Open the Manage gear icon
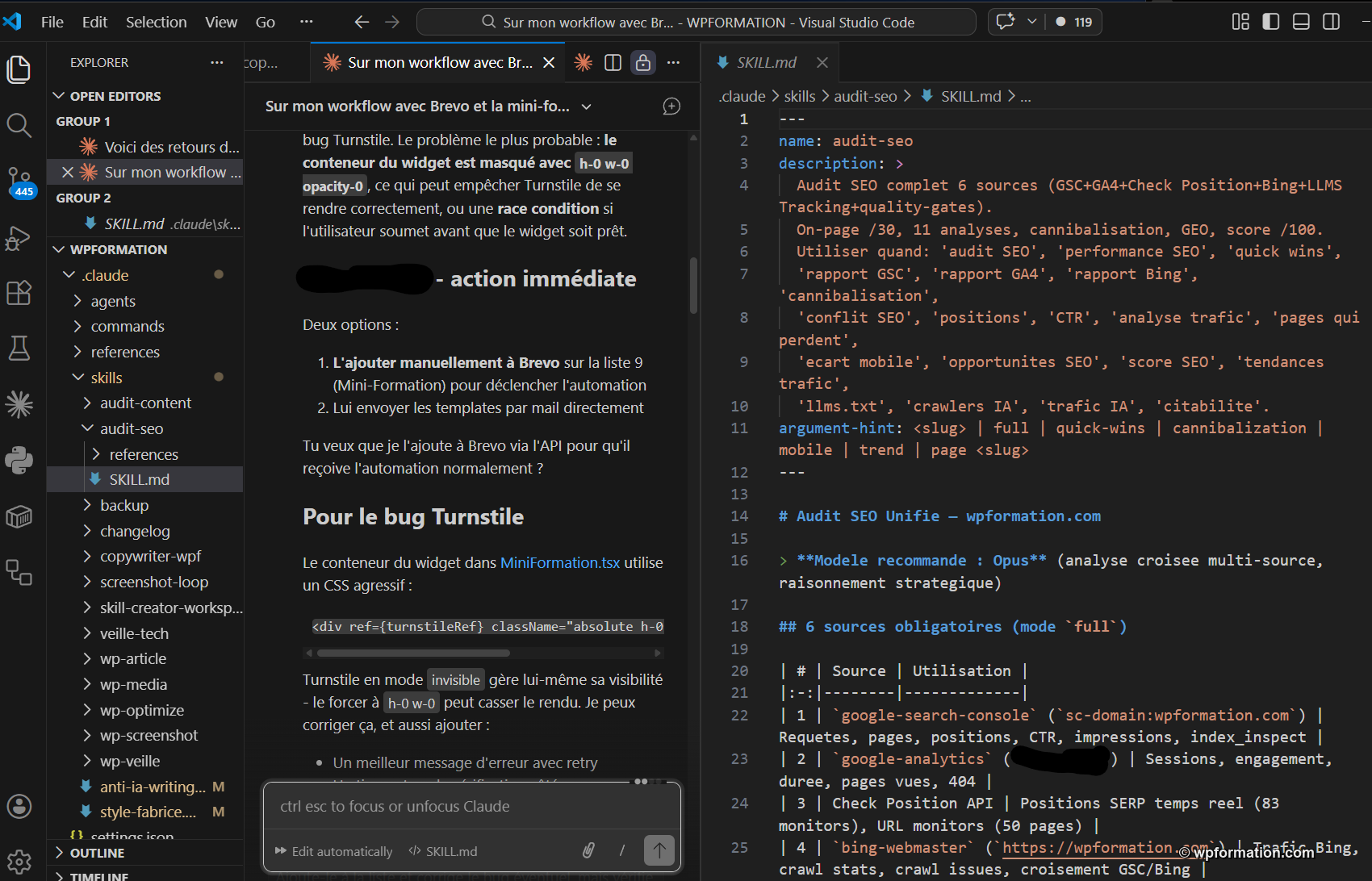The image size is (1372, 881). click(19, 861)
